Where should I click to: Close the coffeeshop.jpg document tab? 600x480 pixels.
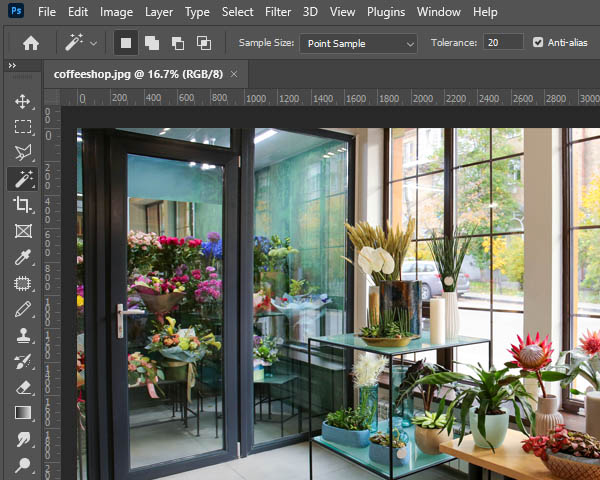click(x=234, y=74)
